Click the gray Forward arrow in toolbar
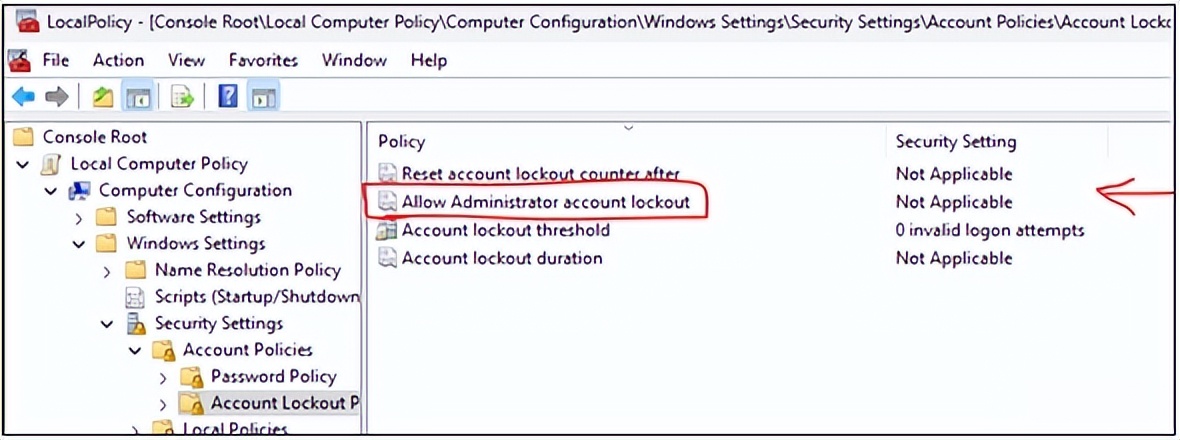The height and width of the screenshot is (440, 1180). click(57, 96)
